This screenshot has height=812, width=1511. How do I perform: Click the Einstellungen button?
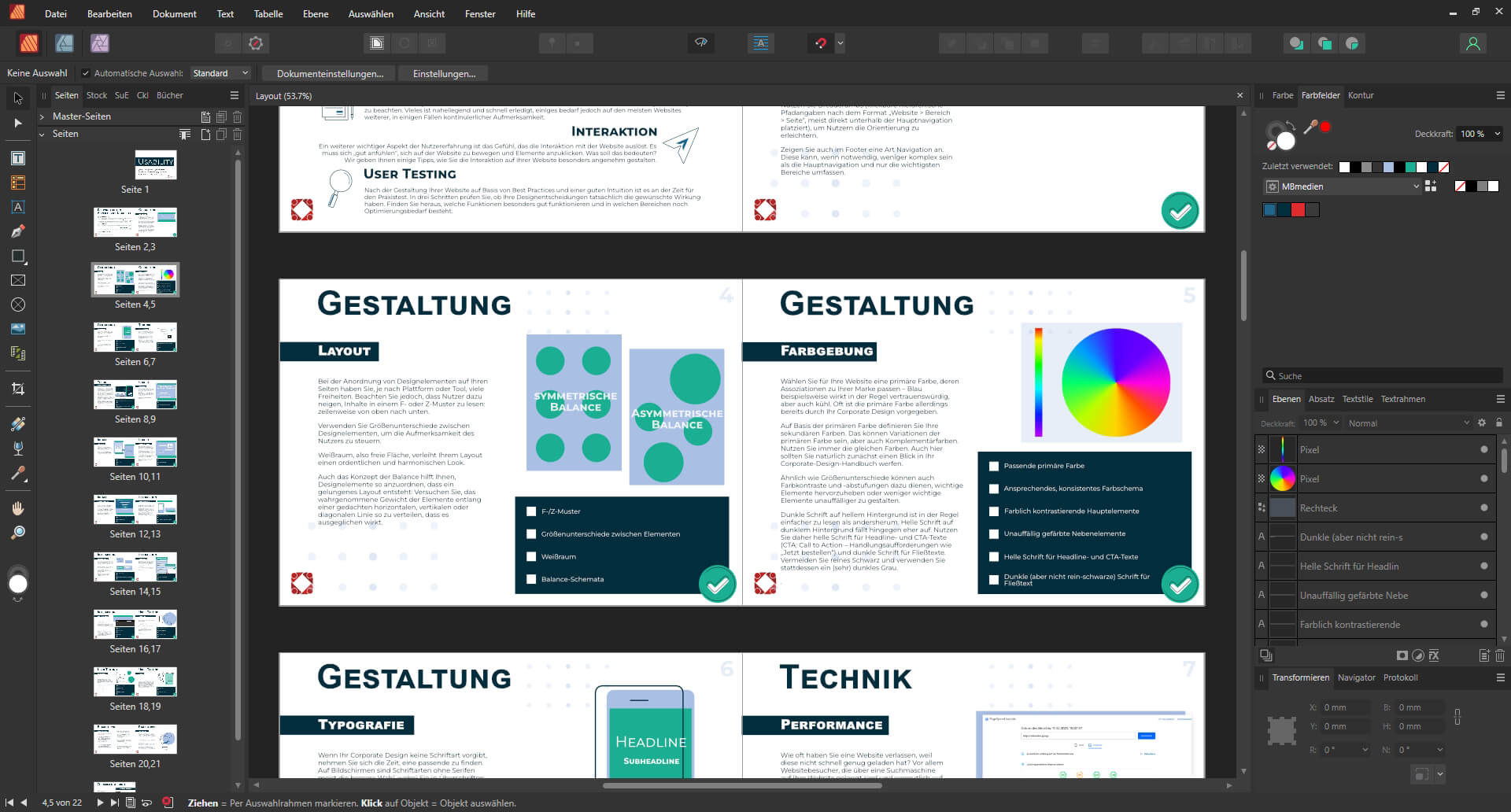444,74
